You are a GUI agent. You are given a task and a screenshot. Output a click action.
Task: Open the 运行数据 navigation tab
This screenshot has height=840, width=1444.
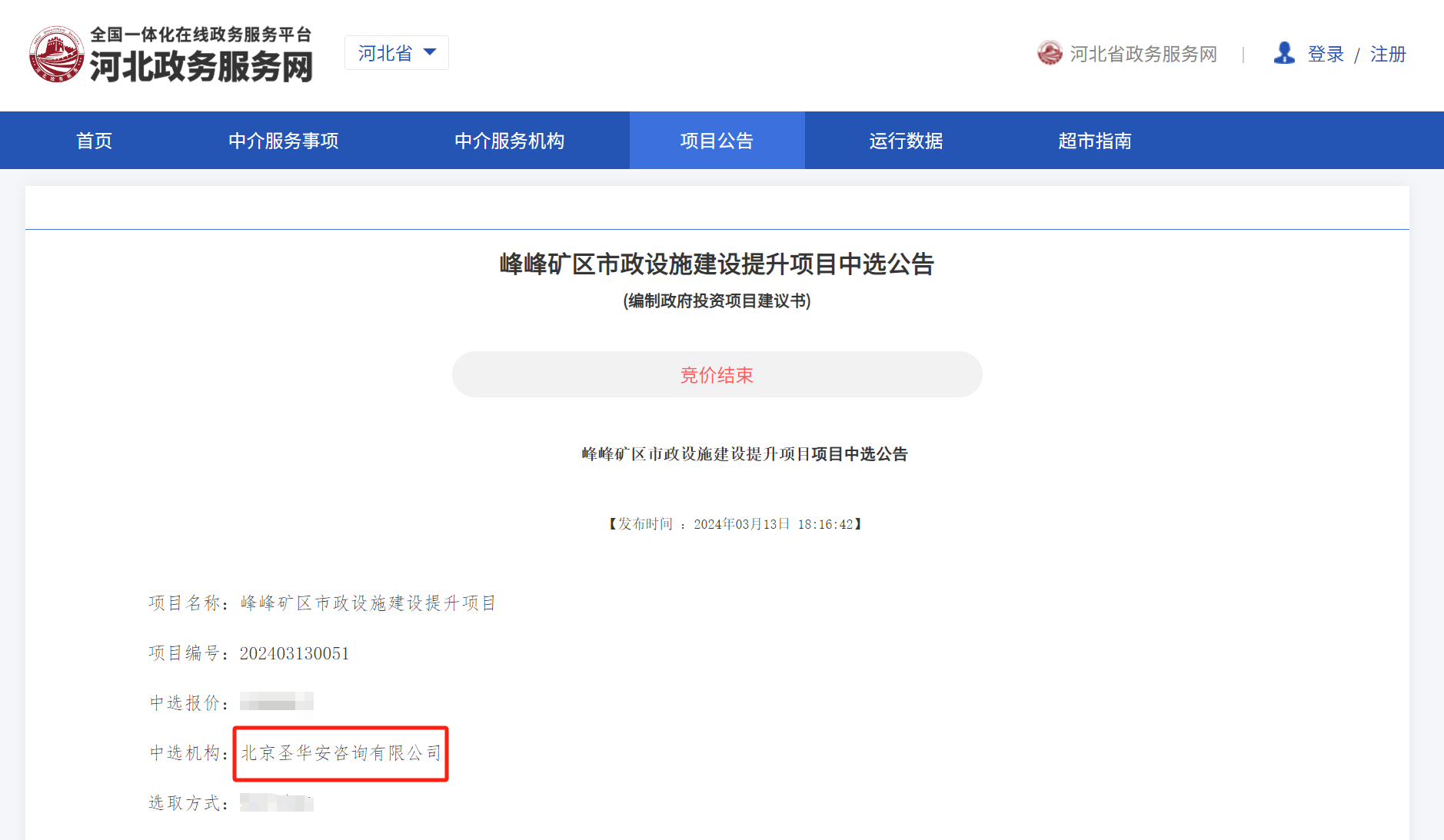coord(907,141)
